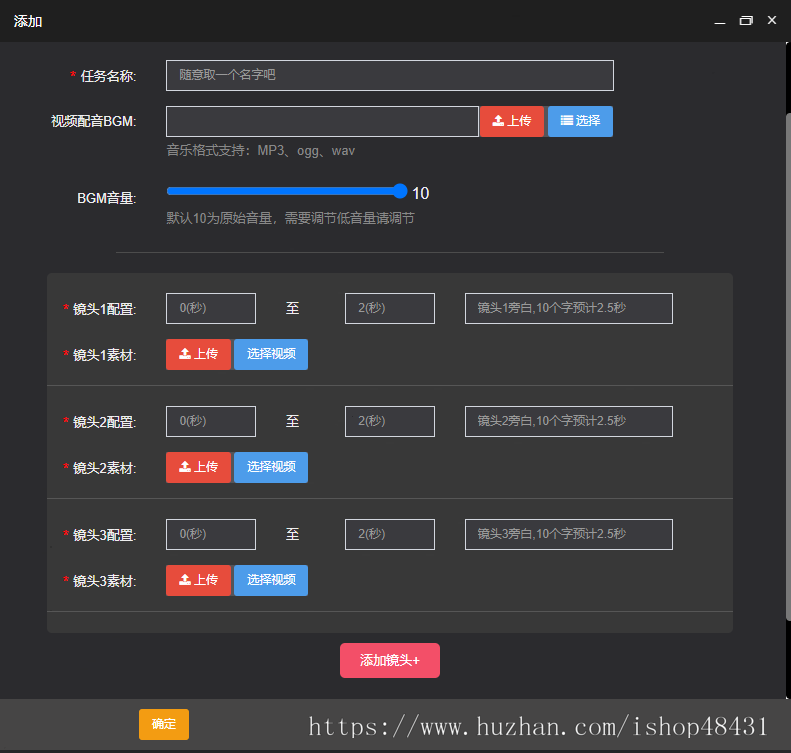
Task: Confirm with the orange 确定 button
Action: point(164,724)
